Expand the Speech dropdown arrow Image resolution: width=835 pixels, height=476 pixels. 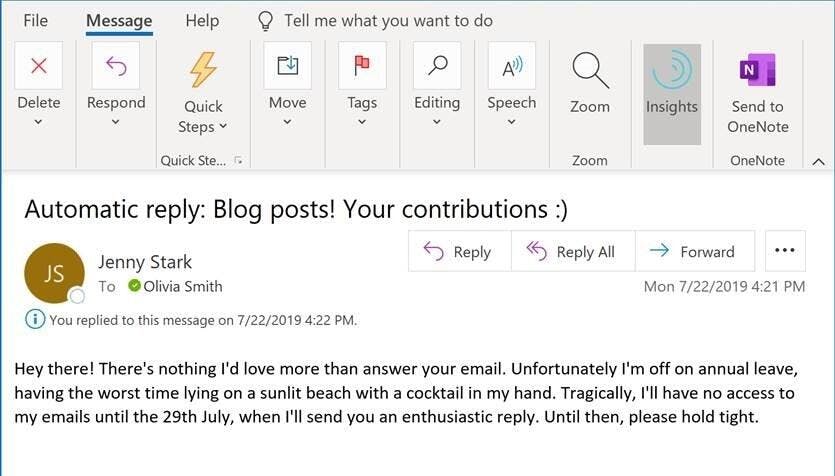pos(512,122)
